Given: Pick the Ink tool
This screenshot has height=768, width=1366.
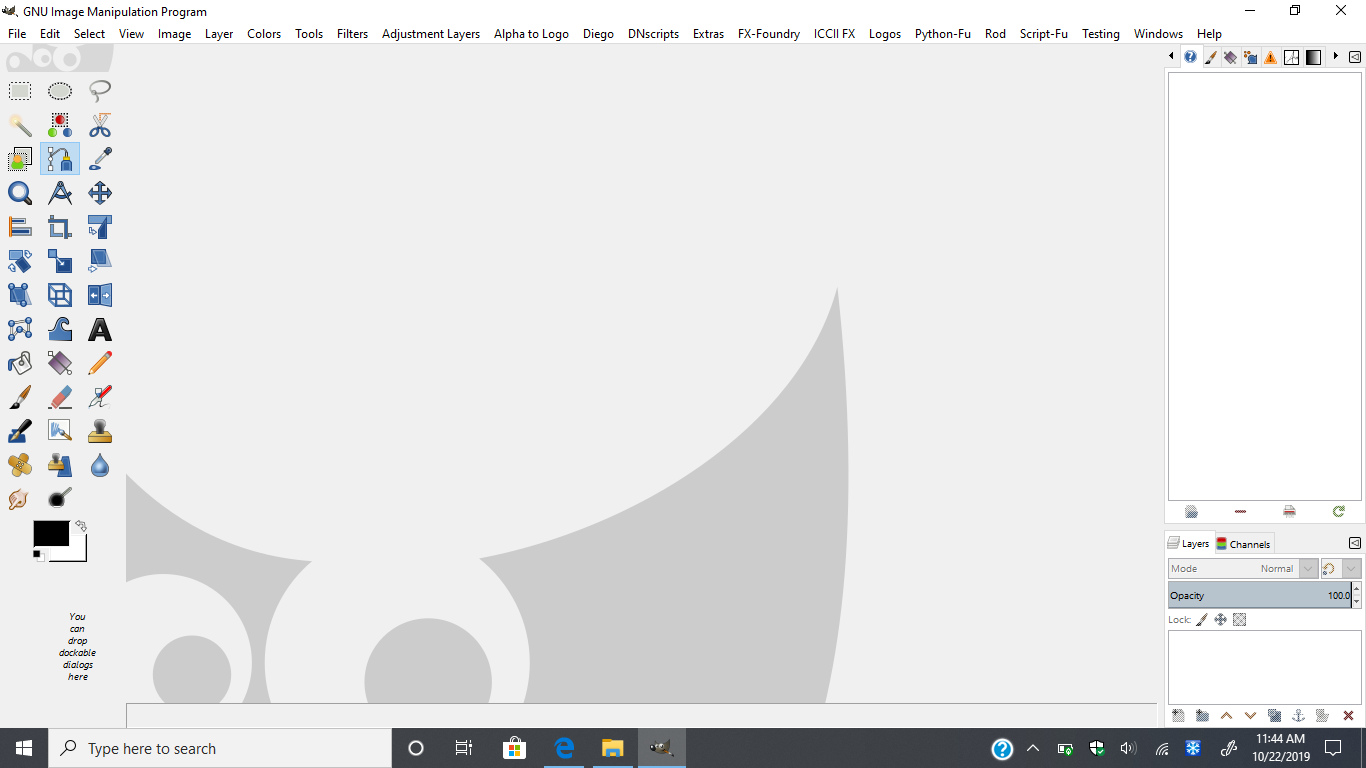Looking at the screenshot, I should [20, 431].
